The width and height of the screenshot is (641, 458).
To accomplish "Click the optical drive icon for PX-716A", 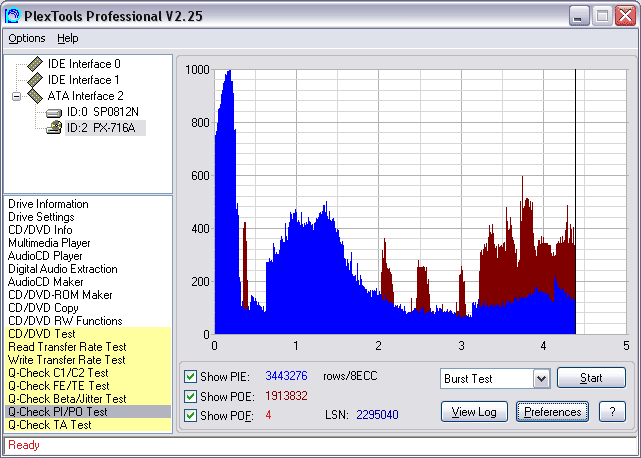I will click(54, 128).
